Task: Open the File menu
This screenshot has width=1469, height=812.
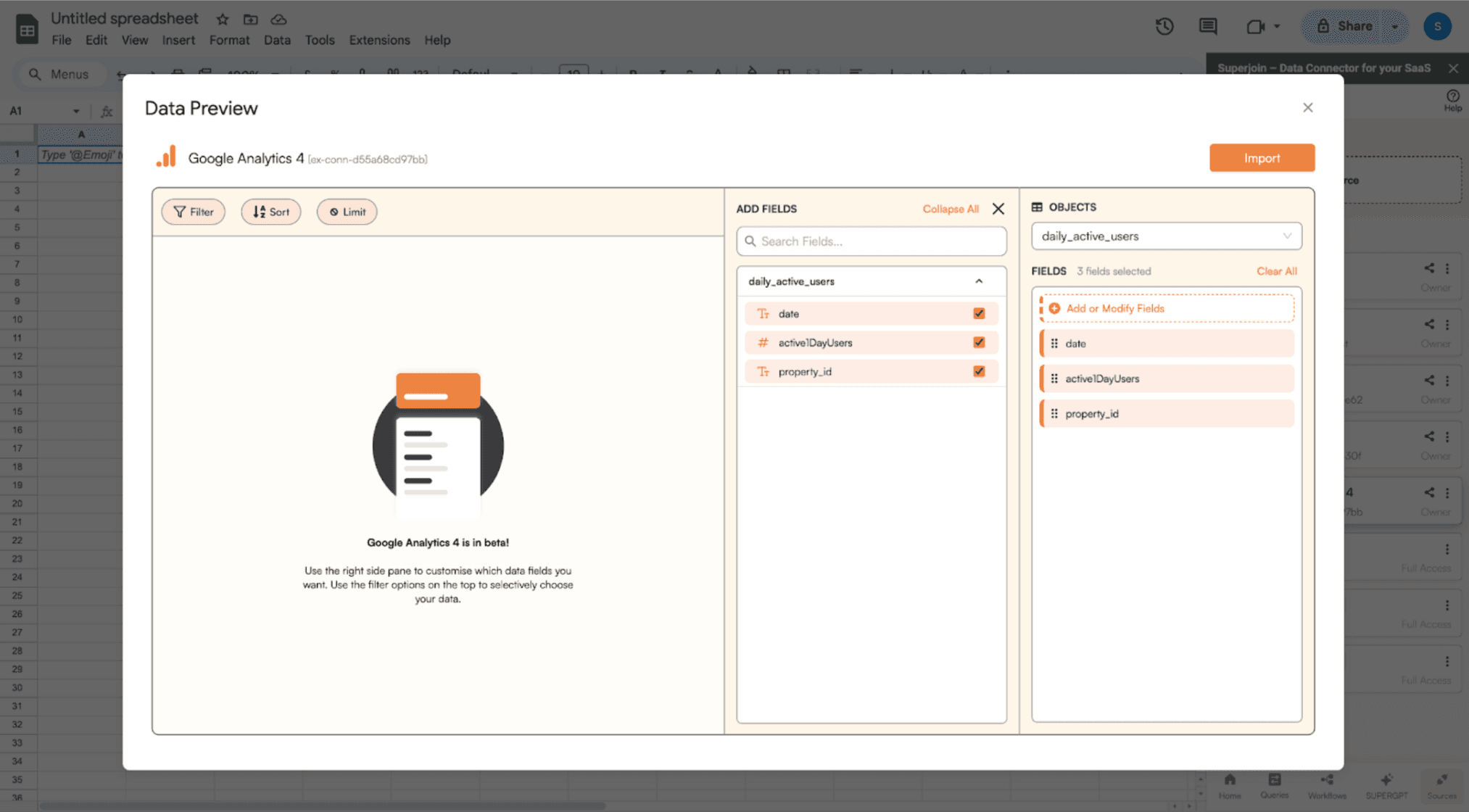Action: (61, 40)
